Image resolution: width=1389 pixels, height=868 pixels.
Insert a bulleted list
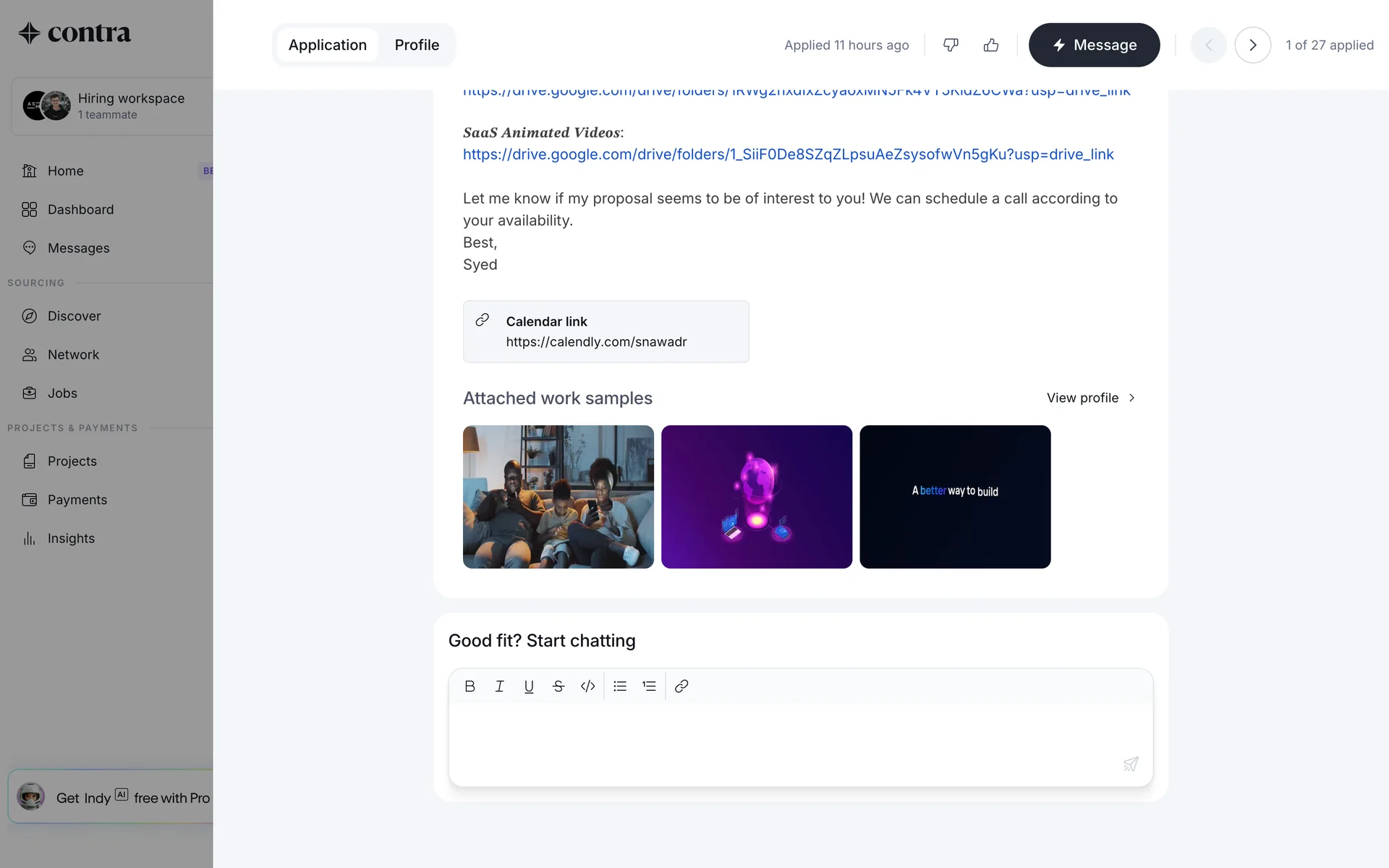(x=620, y=686)
